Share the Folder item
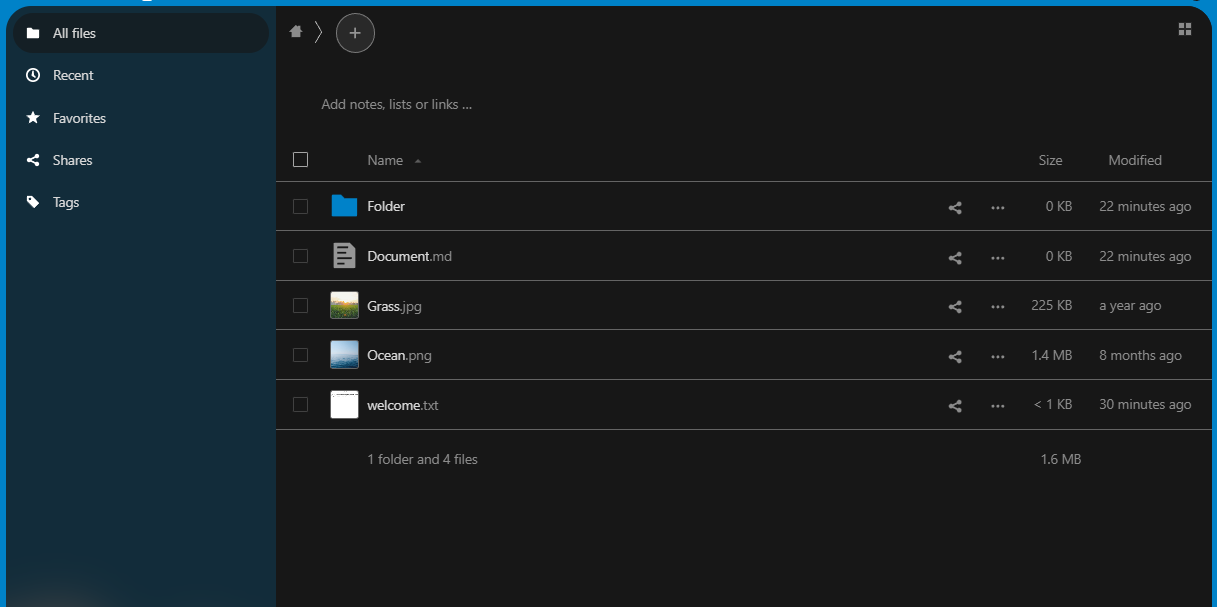This screenshot has height=607, width=1217. [x=955, y=207]
